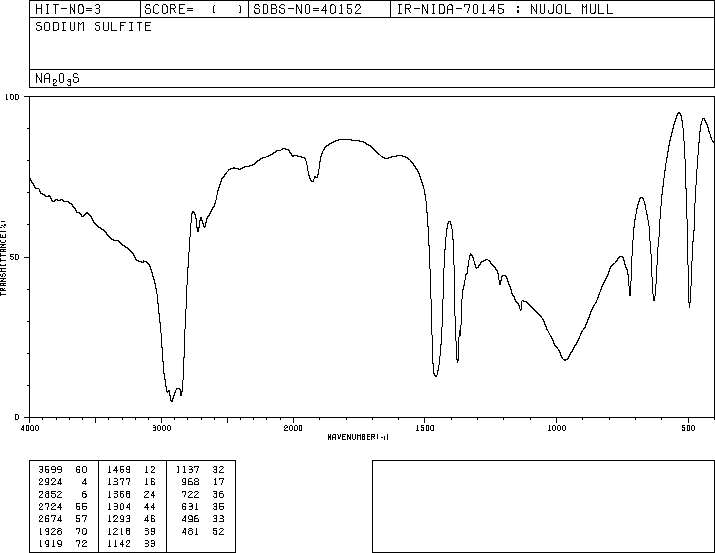
Task: Click the 1500 wavenumber axis label
Action: click(425, 428)
